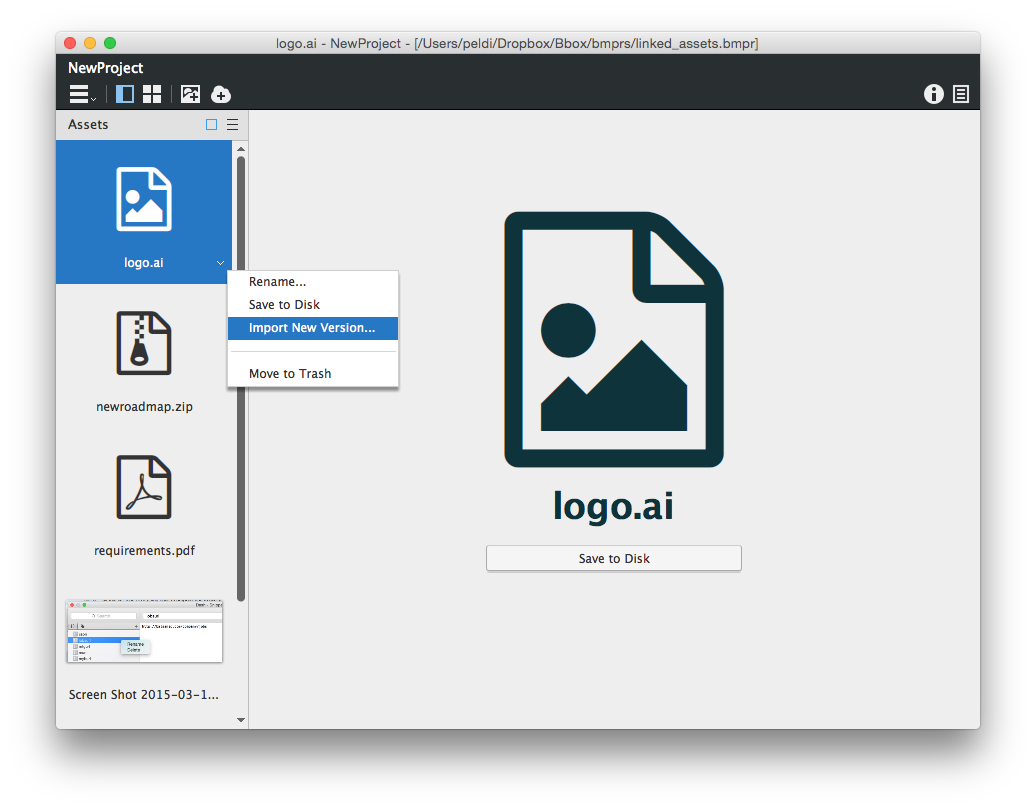Click the Assets panel vertical scrollbar
This screenshot has height=809, width=1036.
pos(241,380)
